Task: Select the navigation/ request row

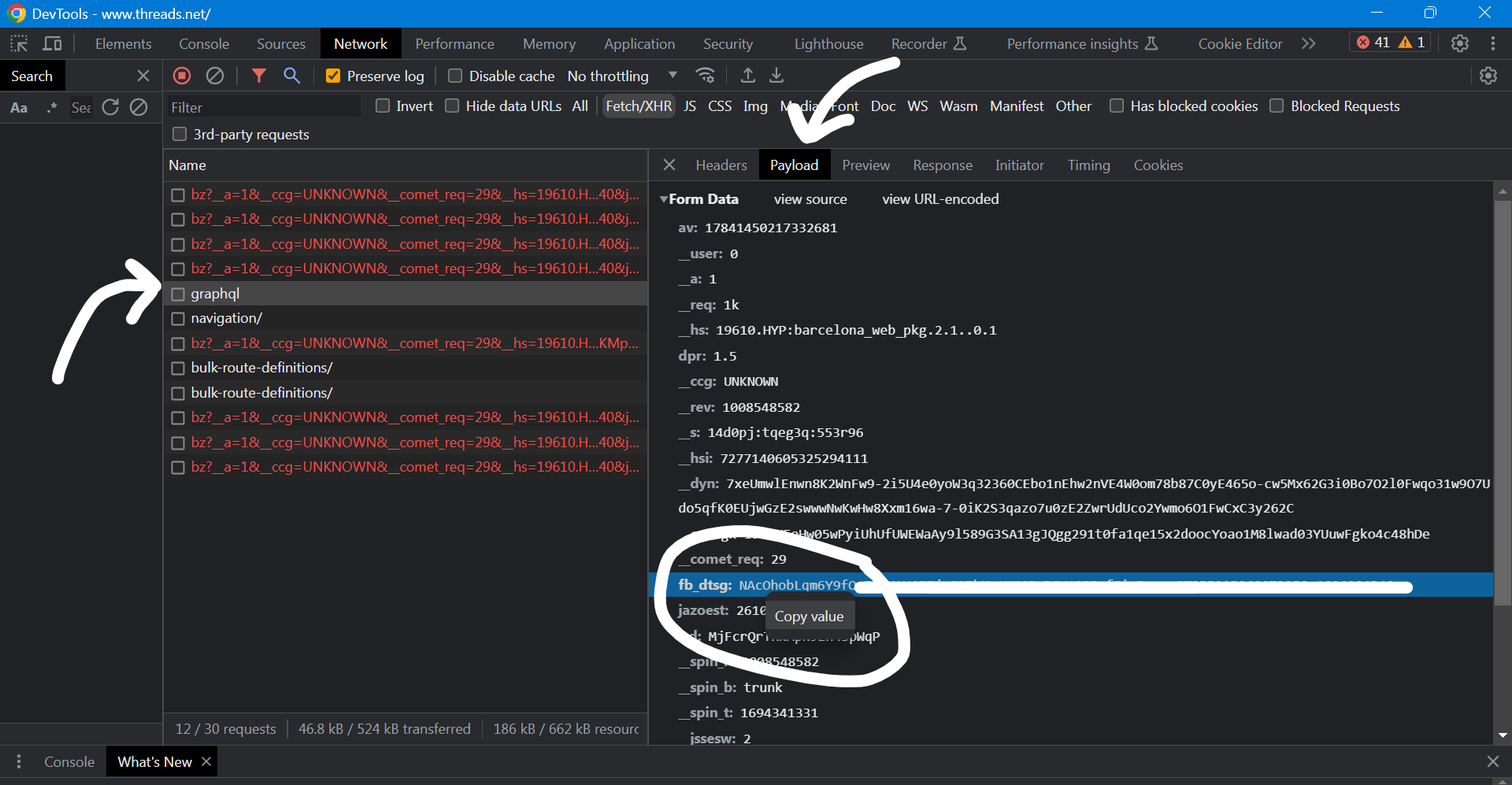Action: [406, 318]
